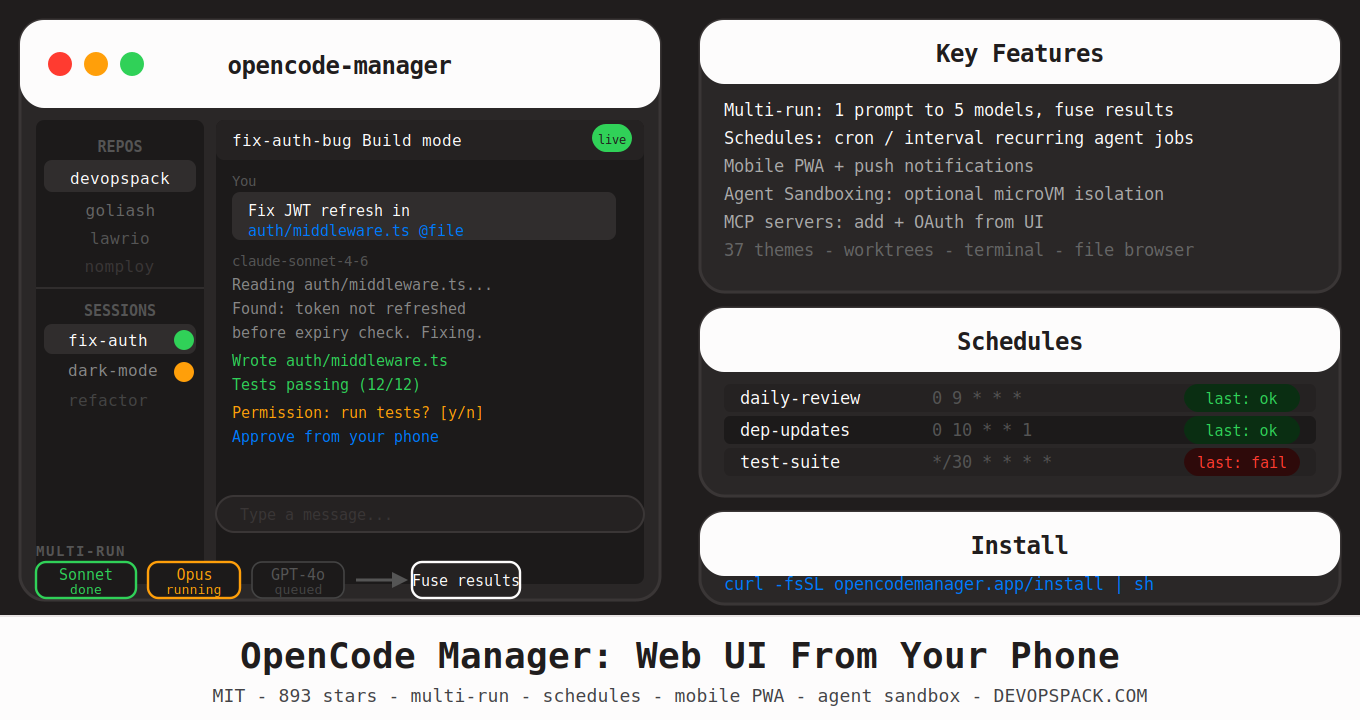Image resolution: width=1360 pixels, height=720 pixels.
Task: Click the Mobile PWA + push notifications line
Action: tap(879, 166)
